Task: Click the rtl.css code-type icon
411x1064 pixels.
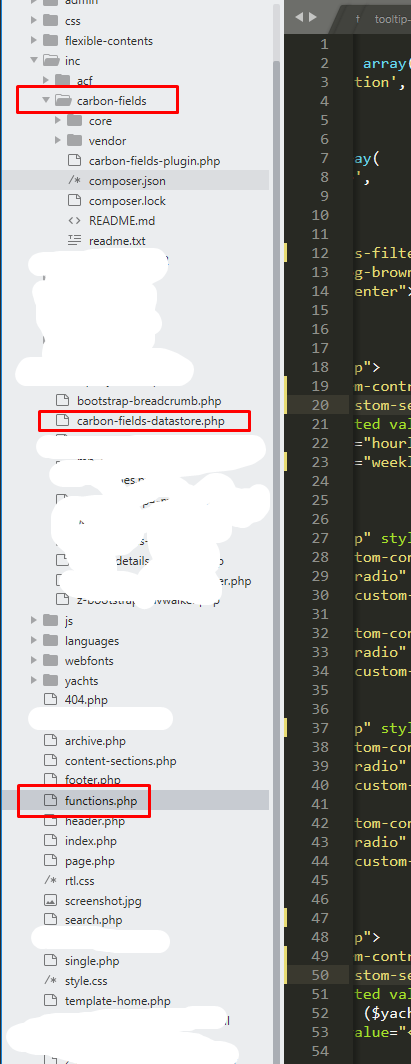Action: [50, 881]
